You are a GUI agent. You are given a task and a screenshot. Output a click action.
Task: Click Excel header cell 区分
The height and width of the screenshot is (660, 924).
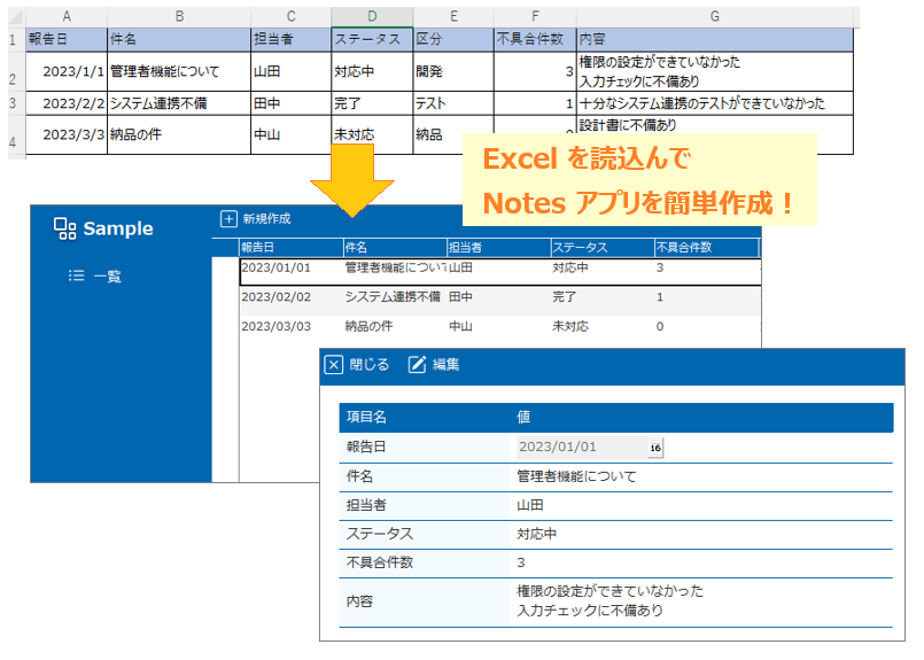pos(453,39)
